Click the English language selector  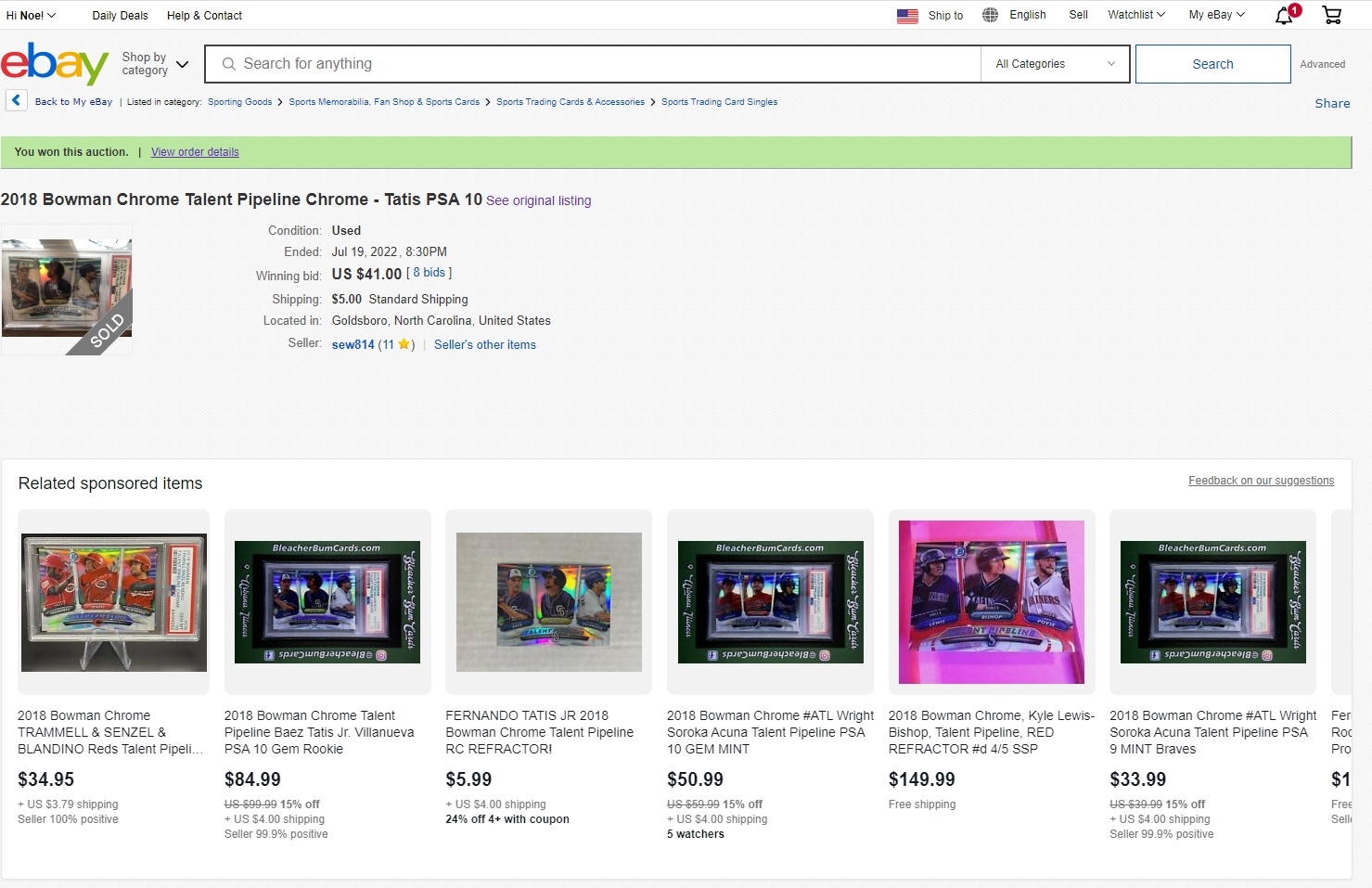pos(1027,15)
